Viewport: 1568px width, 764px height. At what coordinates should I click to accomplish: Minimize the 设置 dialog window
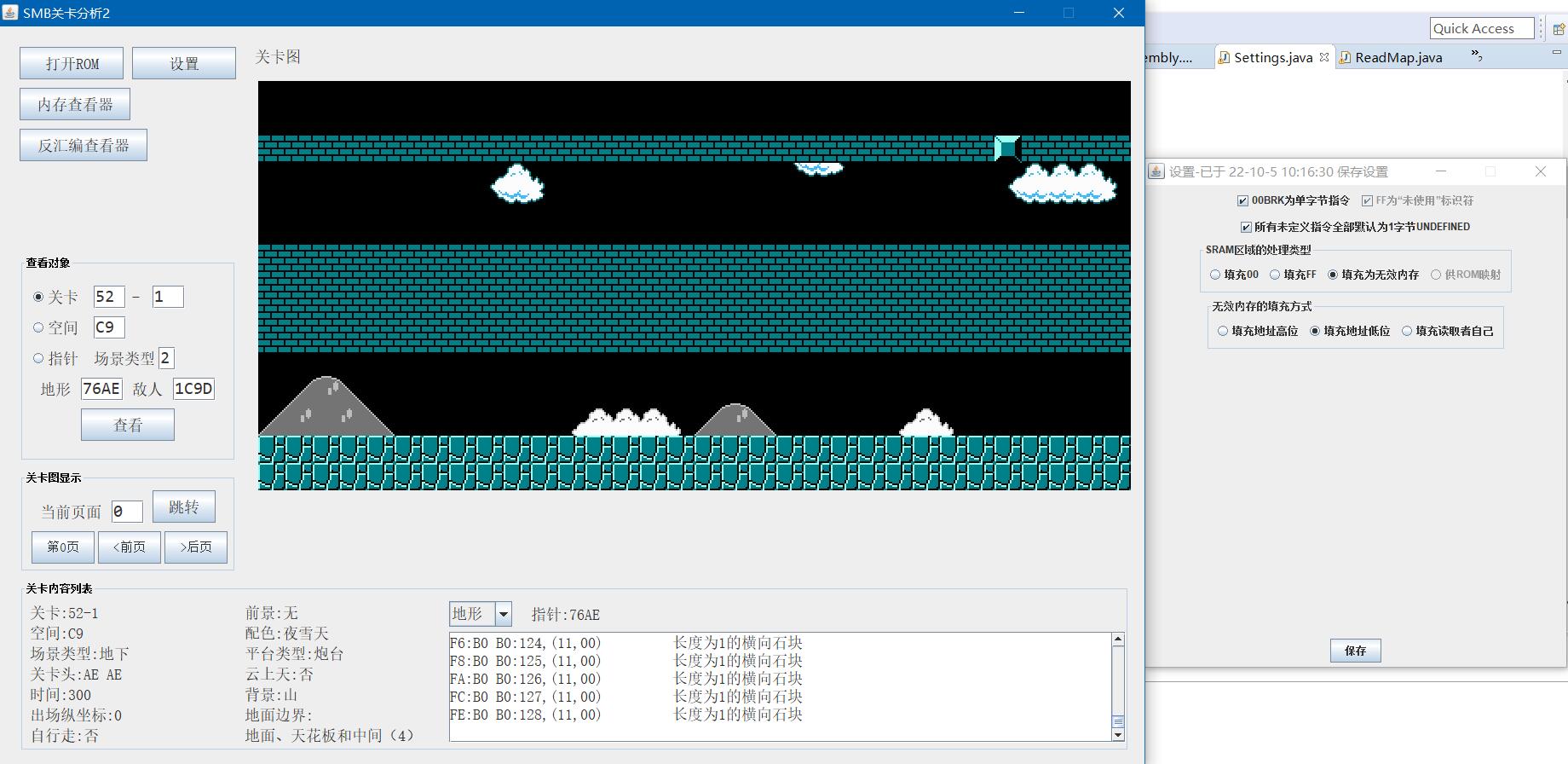tap(1441, 171)
